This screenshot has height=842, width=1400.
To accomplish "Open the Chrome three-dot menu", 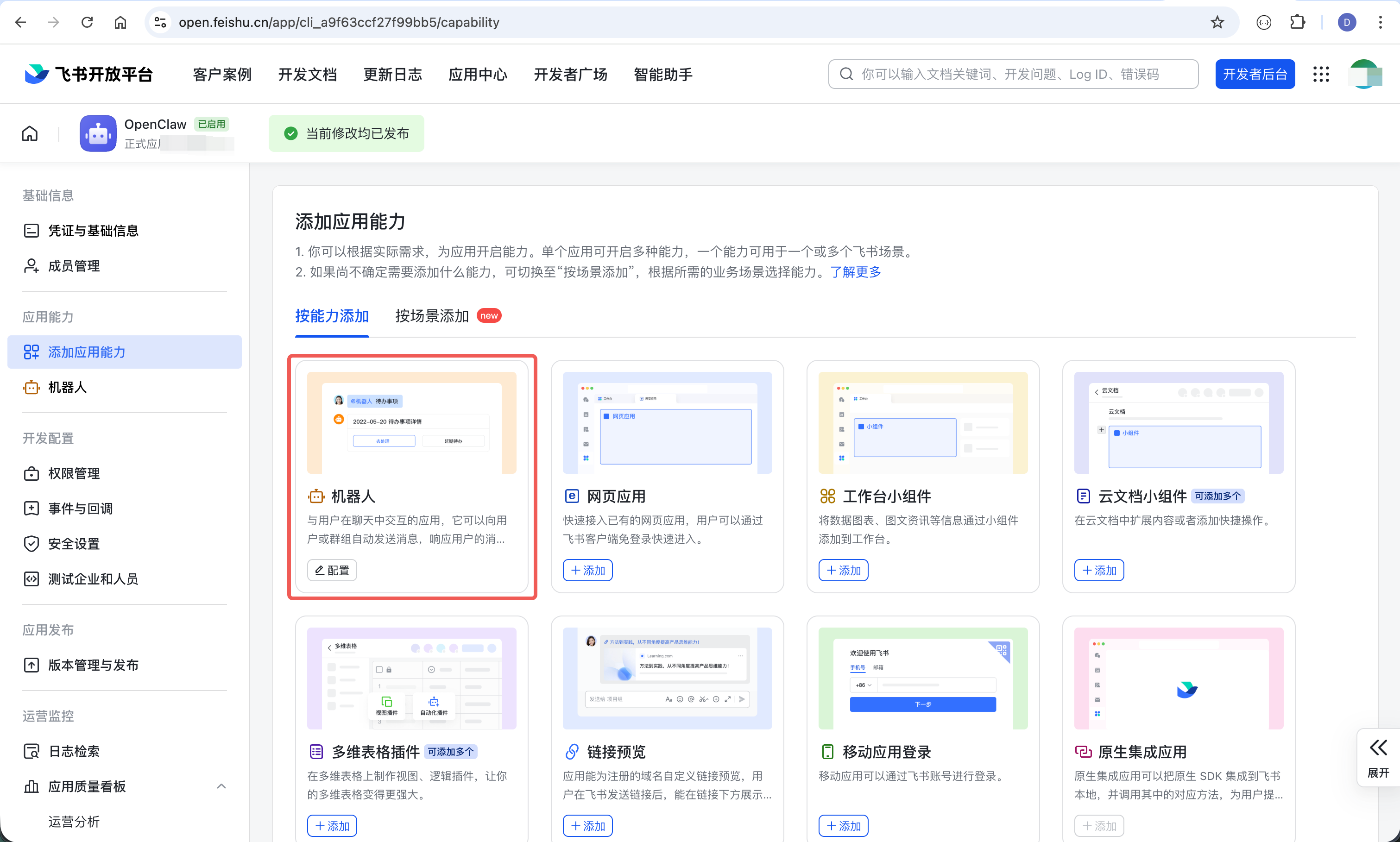I will (x=1380, y=22).
